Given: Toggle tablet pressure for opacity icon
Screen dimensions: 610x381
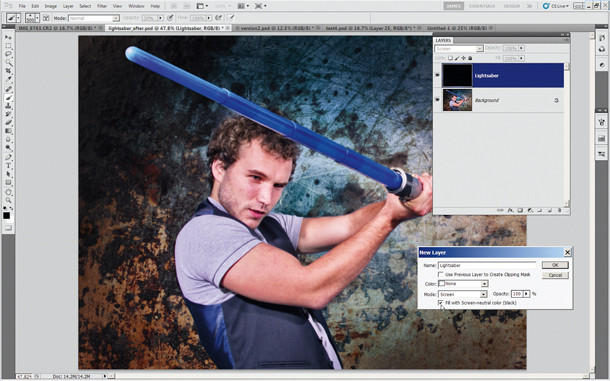Looking at the screenshot, I should [x=170, y=18].
